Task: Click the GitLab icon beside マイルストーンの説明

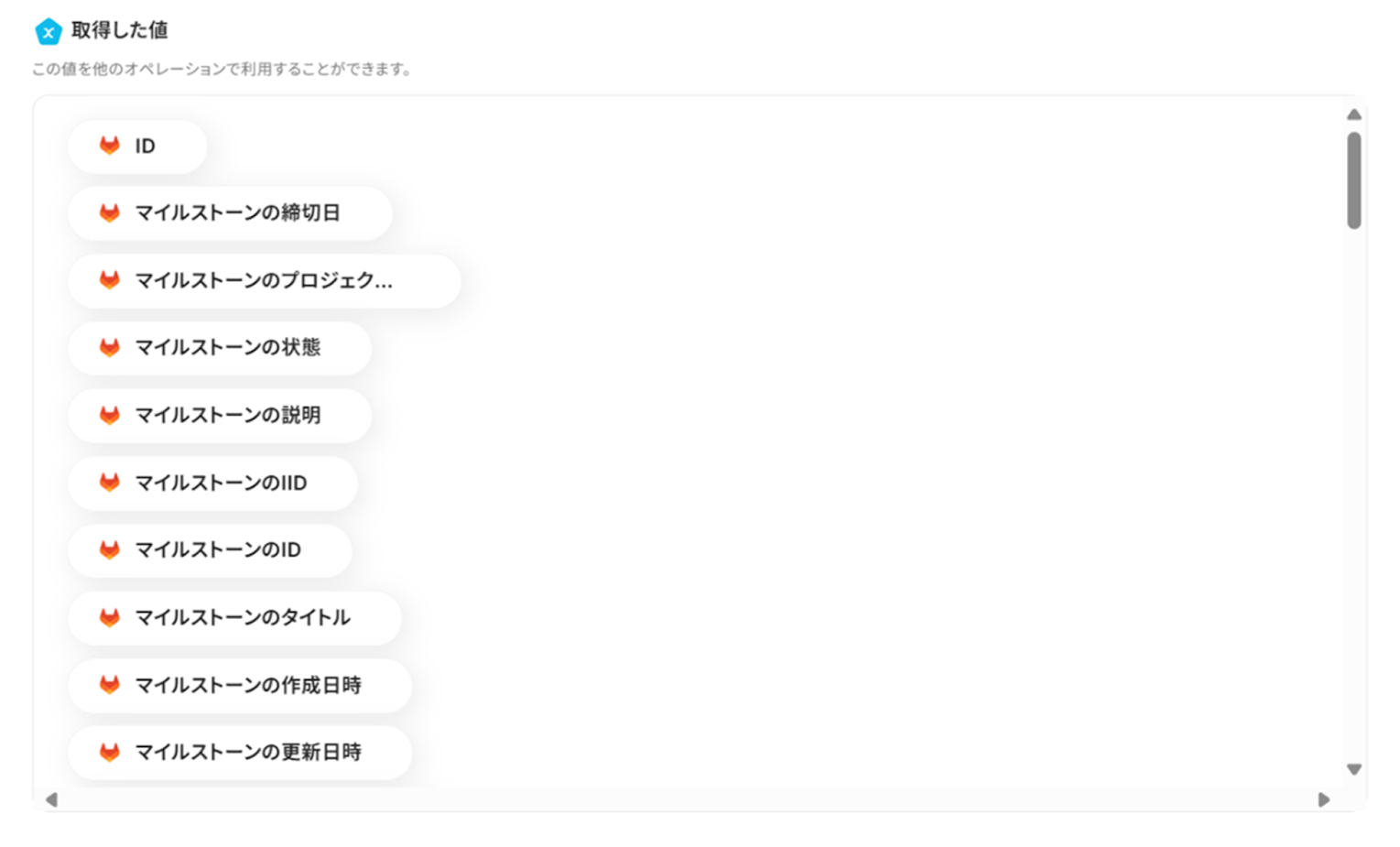Action: coord(110,415)
